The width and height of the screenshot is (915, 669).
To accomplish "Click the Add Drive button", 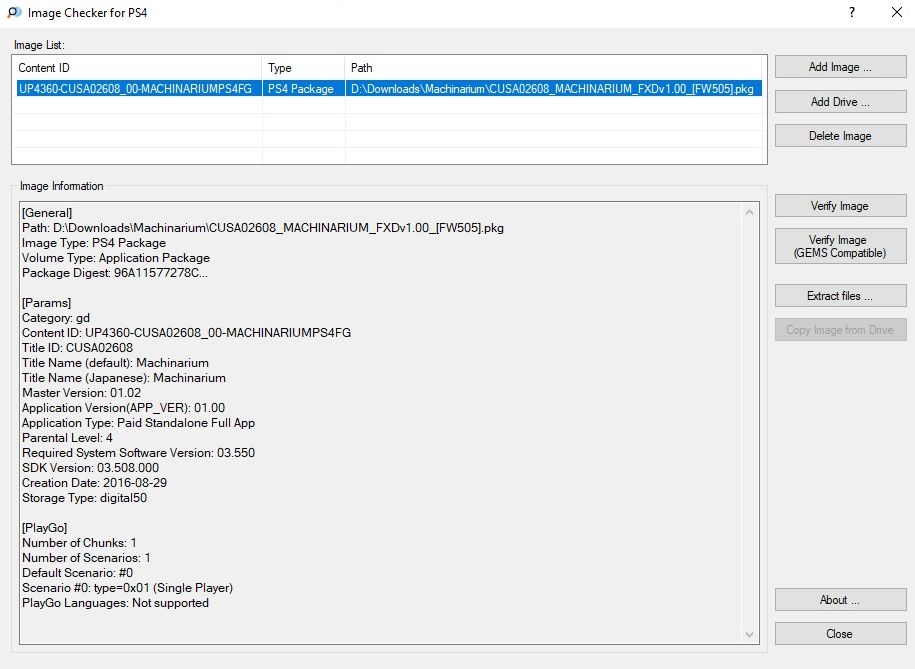I will click(x=840, y=102).
